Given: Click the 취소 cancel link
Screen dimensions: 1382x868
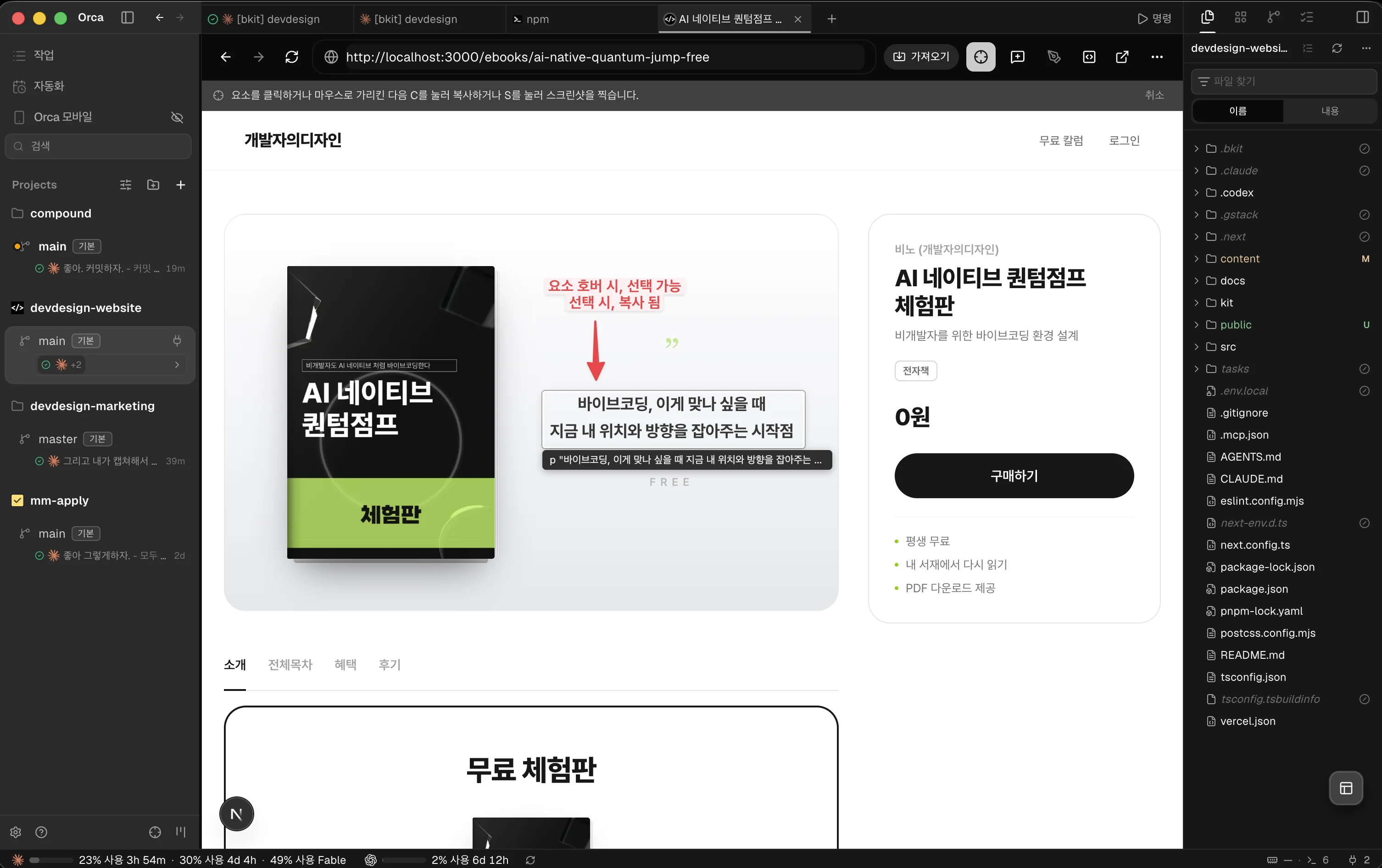Looking at the screenshot, I should click(1154, 95).
